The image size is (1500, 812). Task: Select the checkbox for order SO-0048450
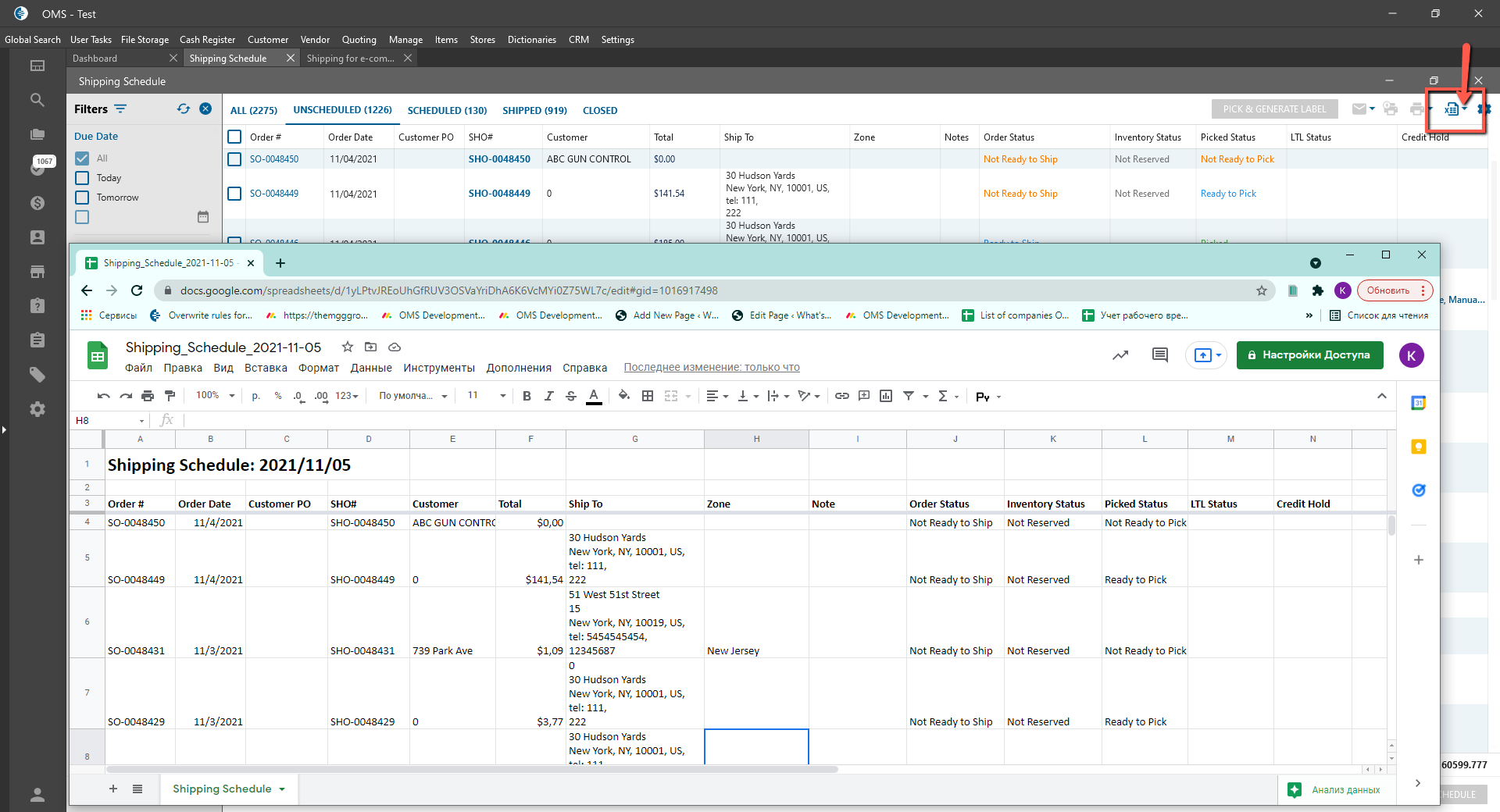click(x=234, y=159)
